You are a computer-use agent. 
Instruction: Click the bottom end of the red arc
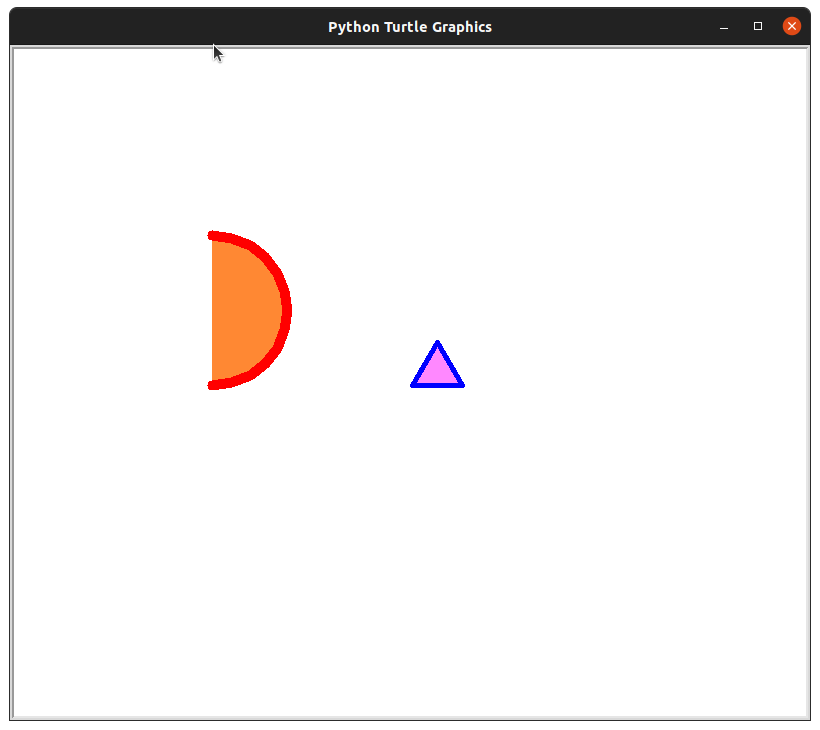click(x=213, y=385)
